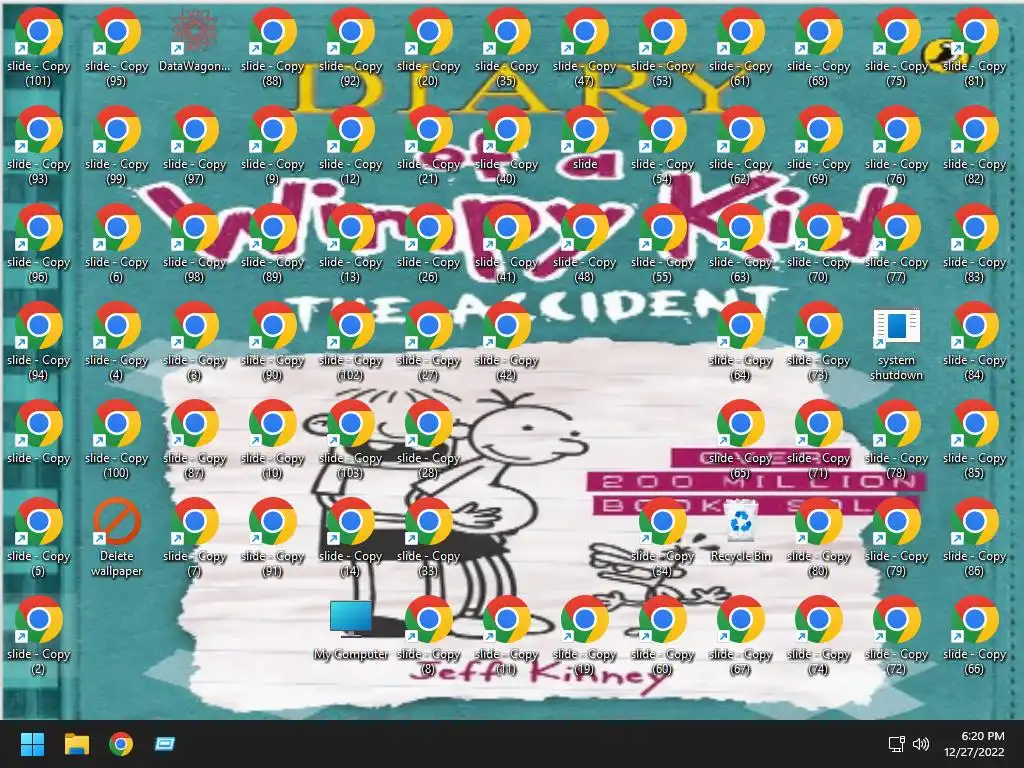Open the Windows Start menu
The image size is (1024, 768).
click(x=33, y=744)
